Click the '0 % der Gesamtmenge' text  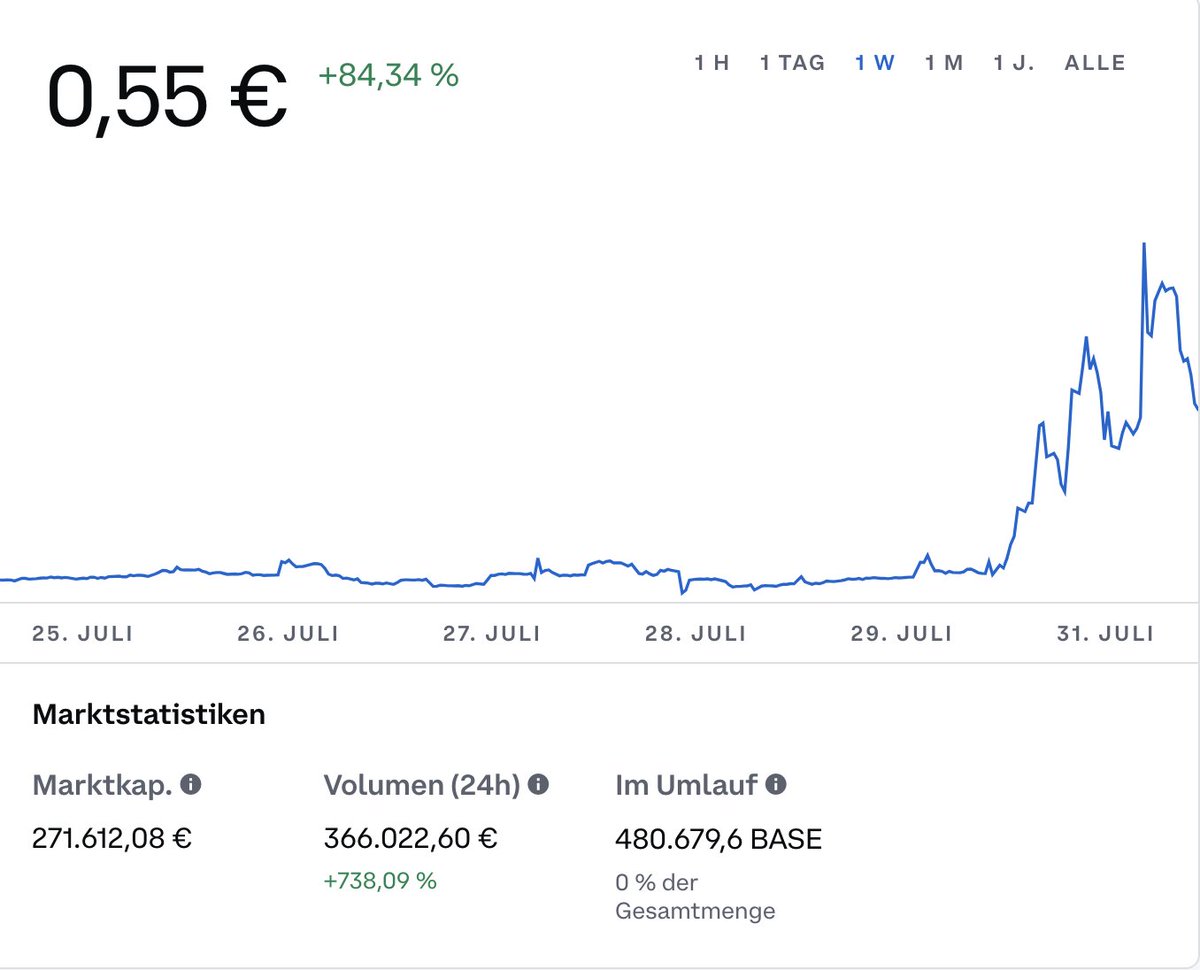[695, 897]
